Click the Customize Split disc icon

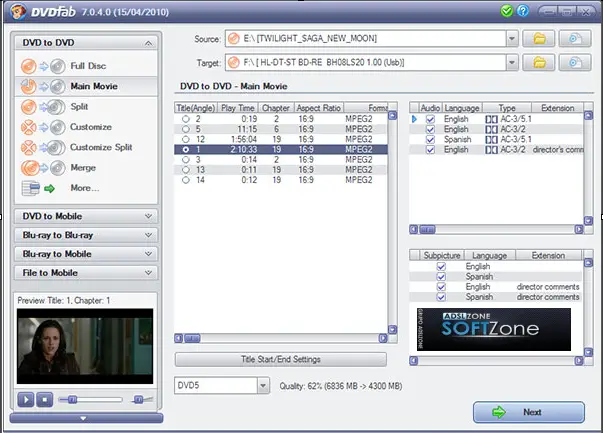43,147
